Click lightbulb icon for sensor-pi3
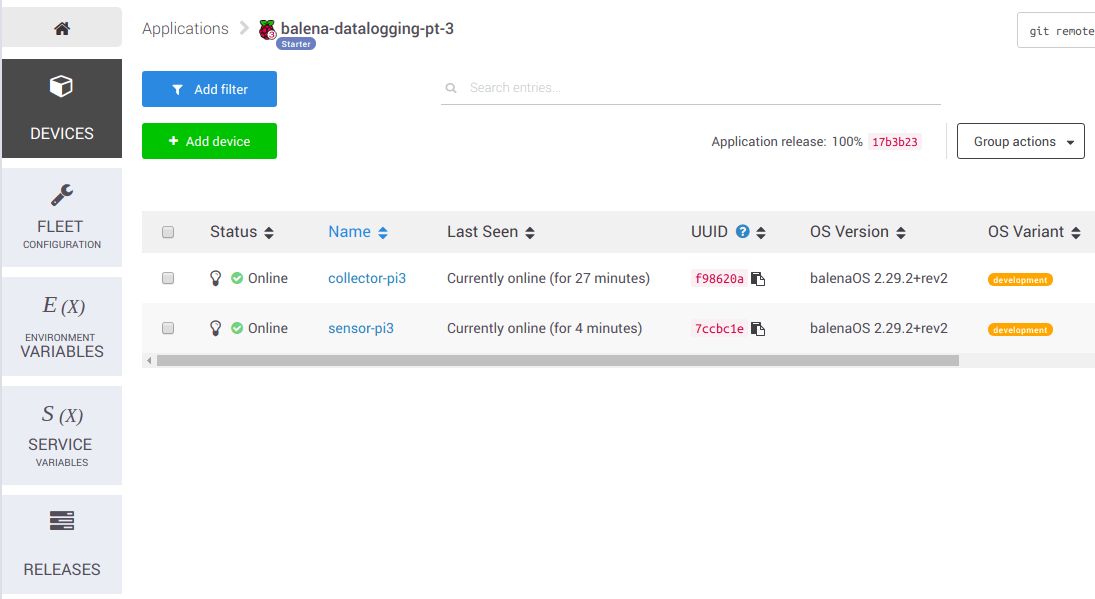 [215, 328]
